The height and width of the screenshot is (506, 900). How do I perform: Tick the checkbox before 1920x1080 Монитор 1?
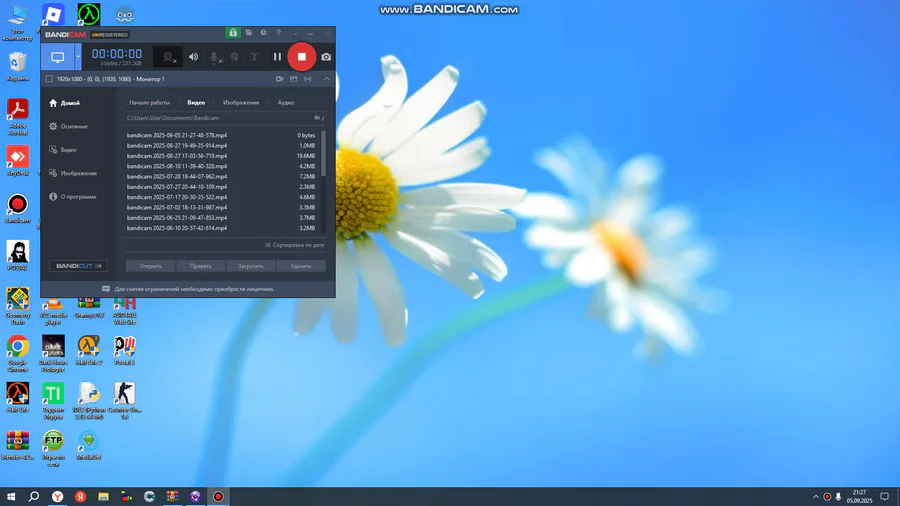[49, 79]
